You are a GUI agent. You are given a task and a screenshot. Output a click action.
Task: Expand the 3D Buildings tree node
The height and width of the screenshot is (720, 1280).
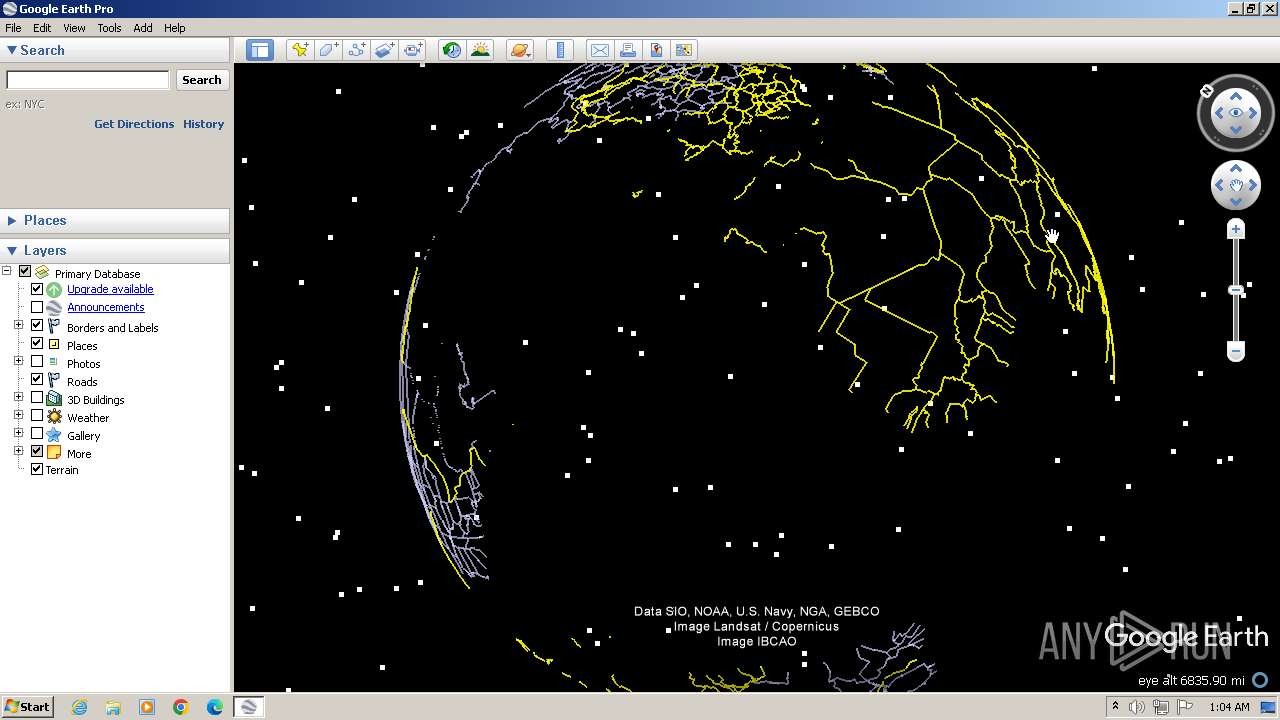coord(18,397)
